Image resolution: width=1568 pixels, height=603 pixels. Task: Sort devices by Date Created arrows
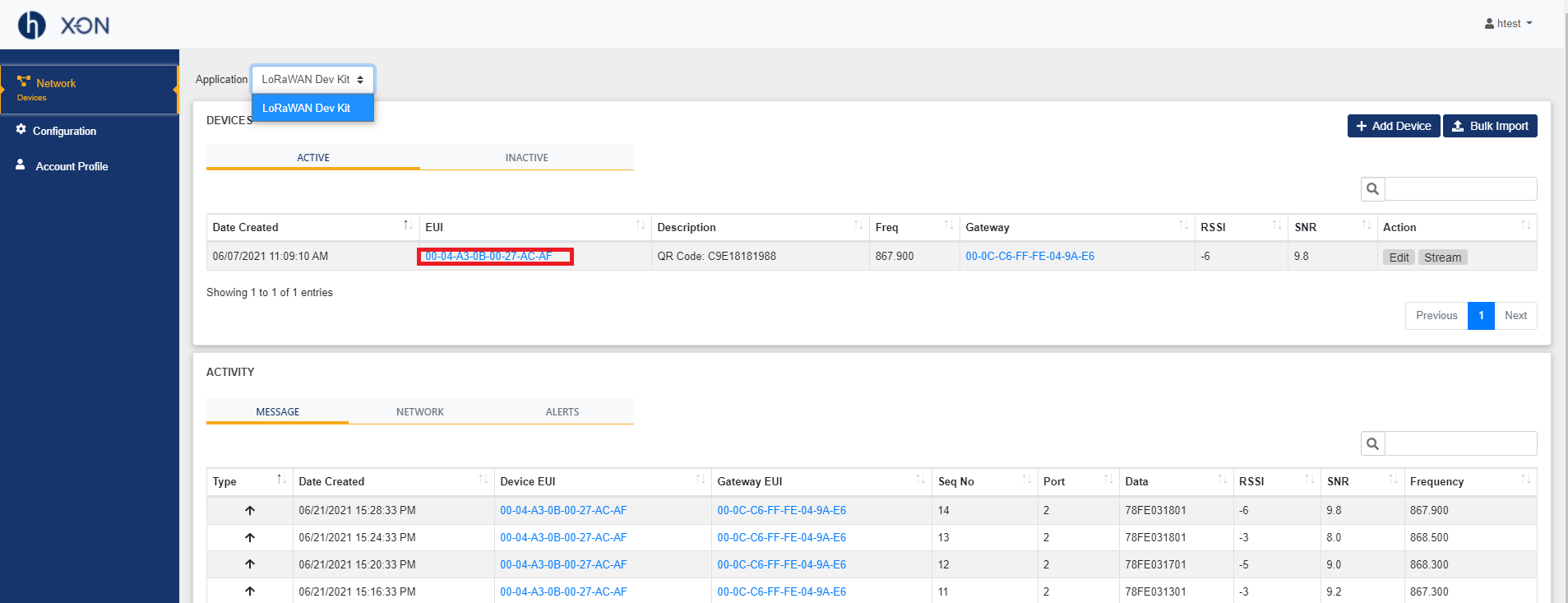click(408, 226)
